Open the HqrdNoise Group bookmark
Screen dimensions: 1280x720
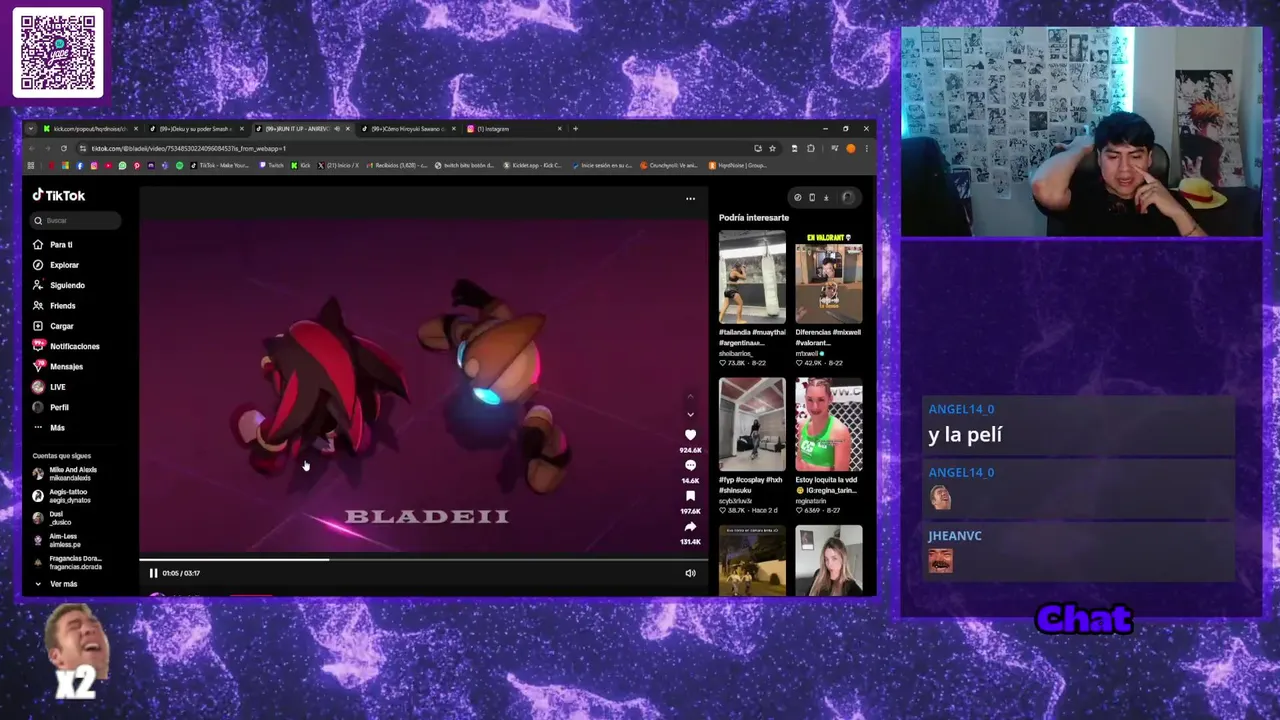(x=738, y=165)
